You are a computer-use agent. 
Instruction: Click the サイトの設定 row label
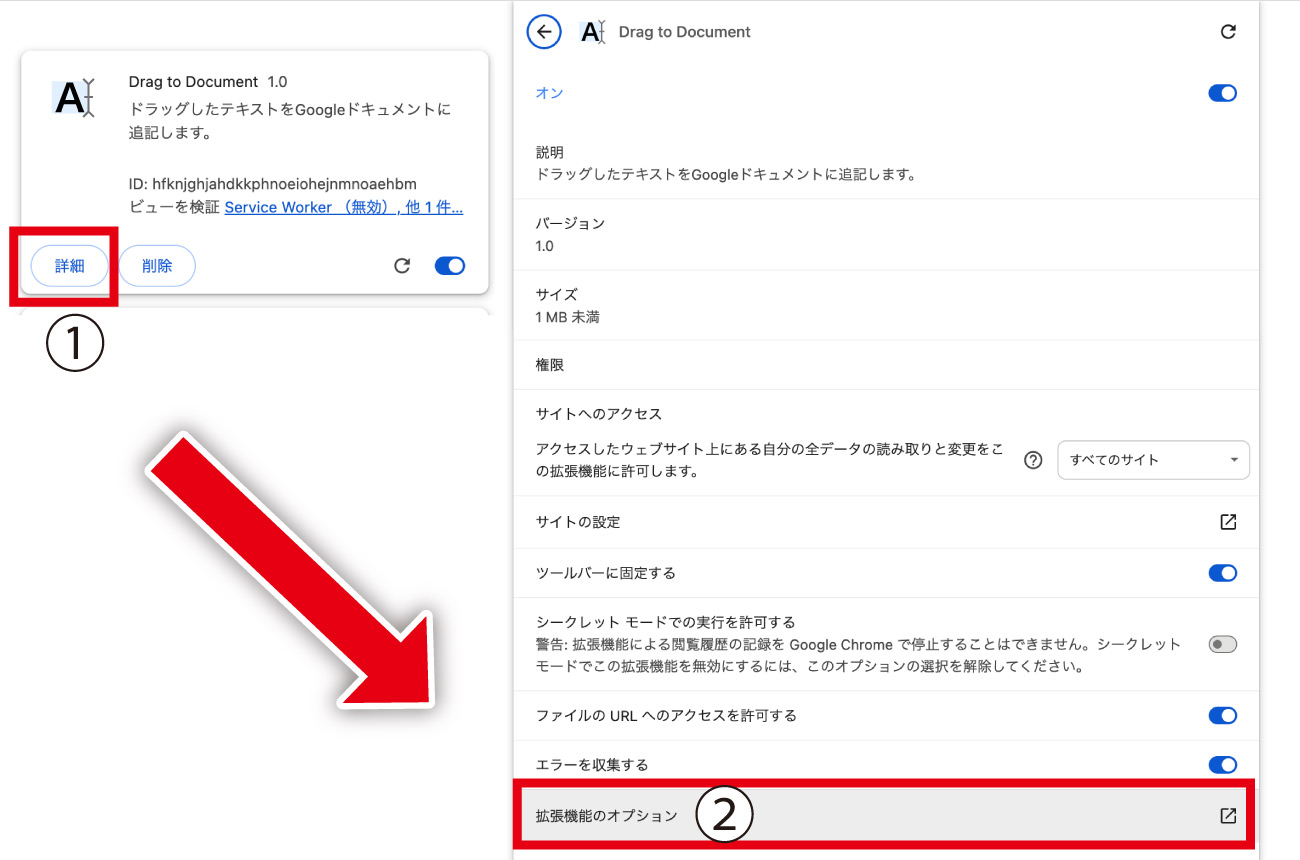point(578,522)
